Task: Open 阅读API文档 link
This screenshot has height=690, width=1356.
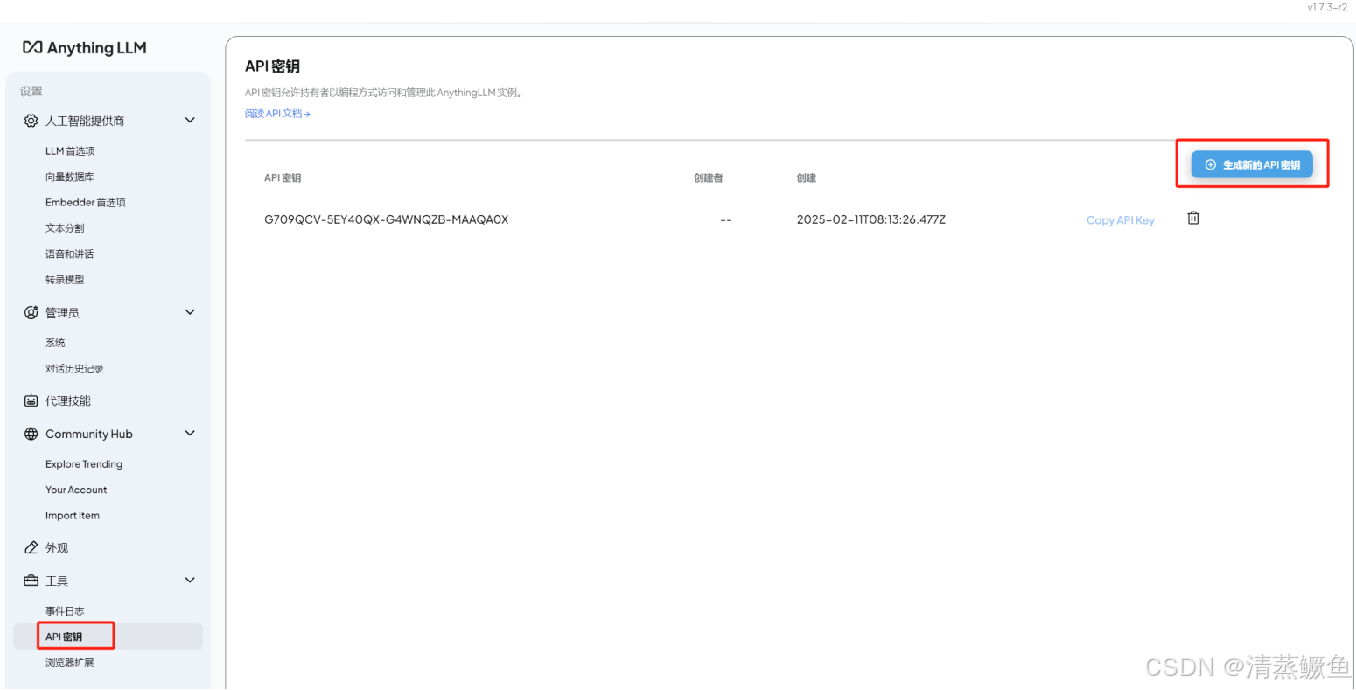Action: pos(278,114)
